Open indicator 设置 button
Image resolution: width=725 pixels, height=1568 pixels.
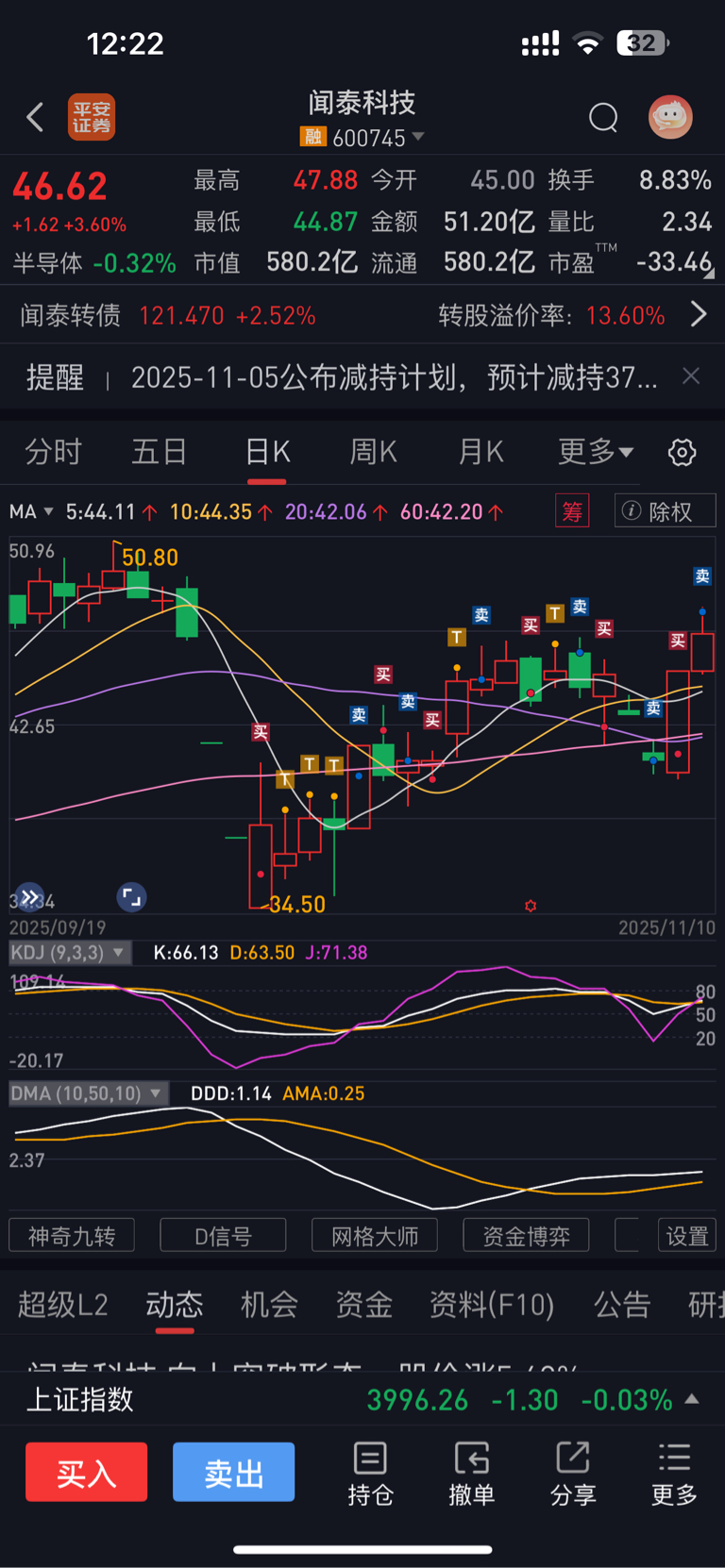pos(687,1236)
